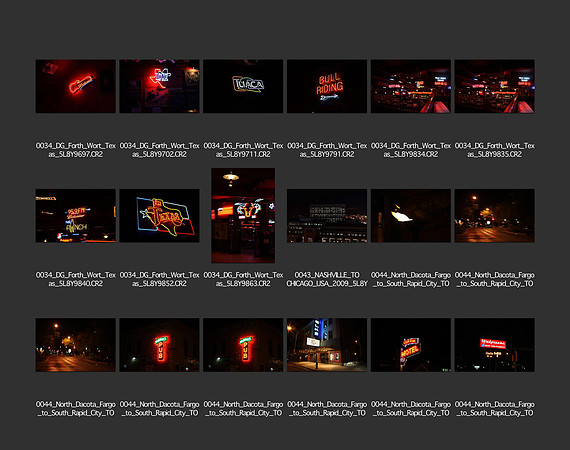Click filename ending SL8Y9852.CR2
This screenshot has height=450, width=570.
click(x=159, y=279)
